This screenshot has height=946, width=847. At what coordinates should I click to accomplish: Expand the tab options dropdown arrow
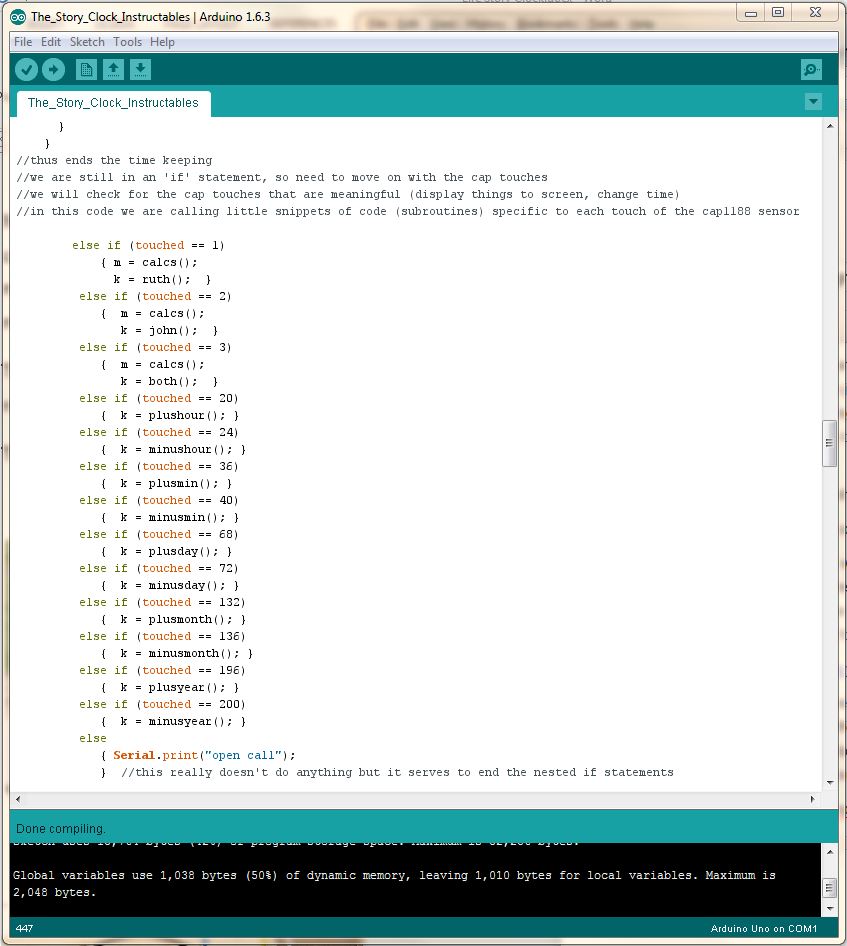813,101
